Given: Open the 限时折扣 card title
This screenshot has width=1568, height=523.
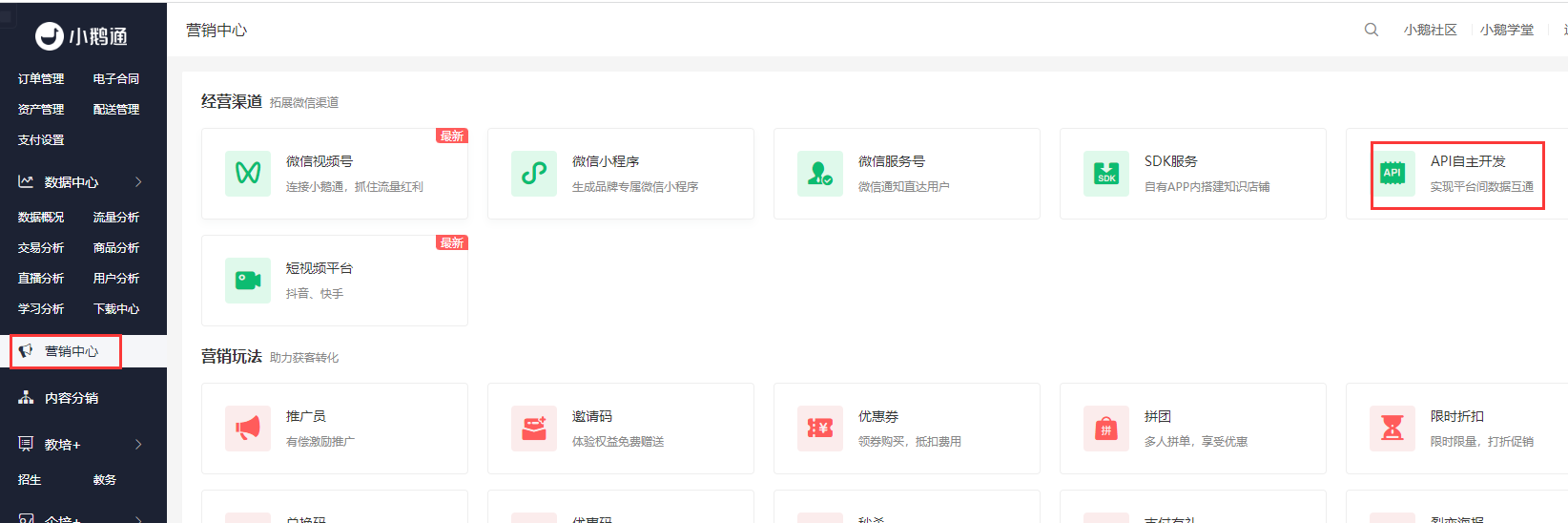Looking at the screenshot, I should pyautogui.click(x=1457, y=416).
